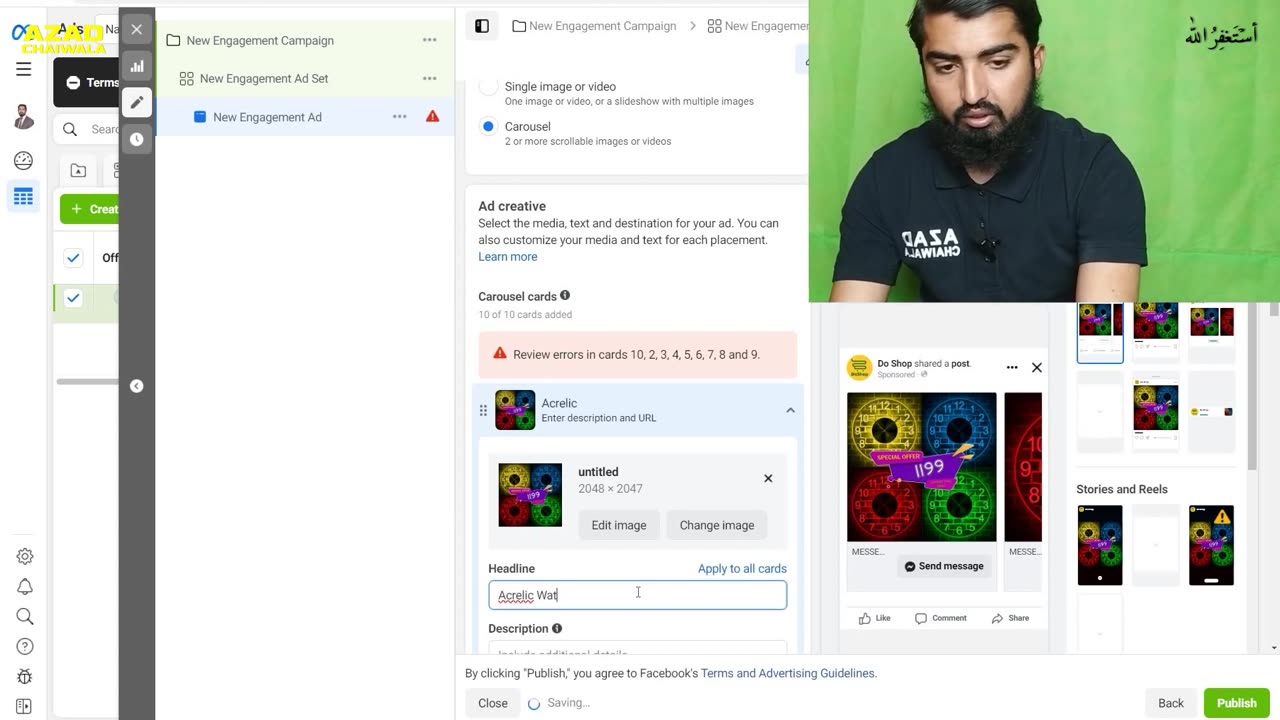Image resolution: width=1280 pixels, height=720 pixels.
Task: Apply headline to all cards
Action: [742, 568]
